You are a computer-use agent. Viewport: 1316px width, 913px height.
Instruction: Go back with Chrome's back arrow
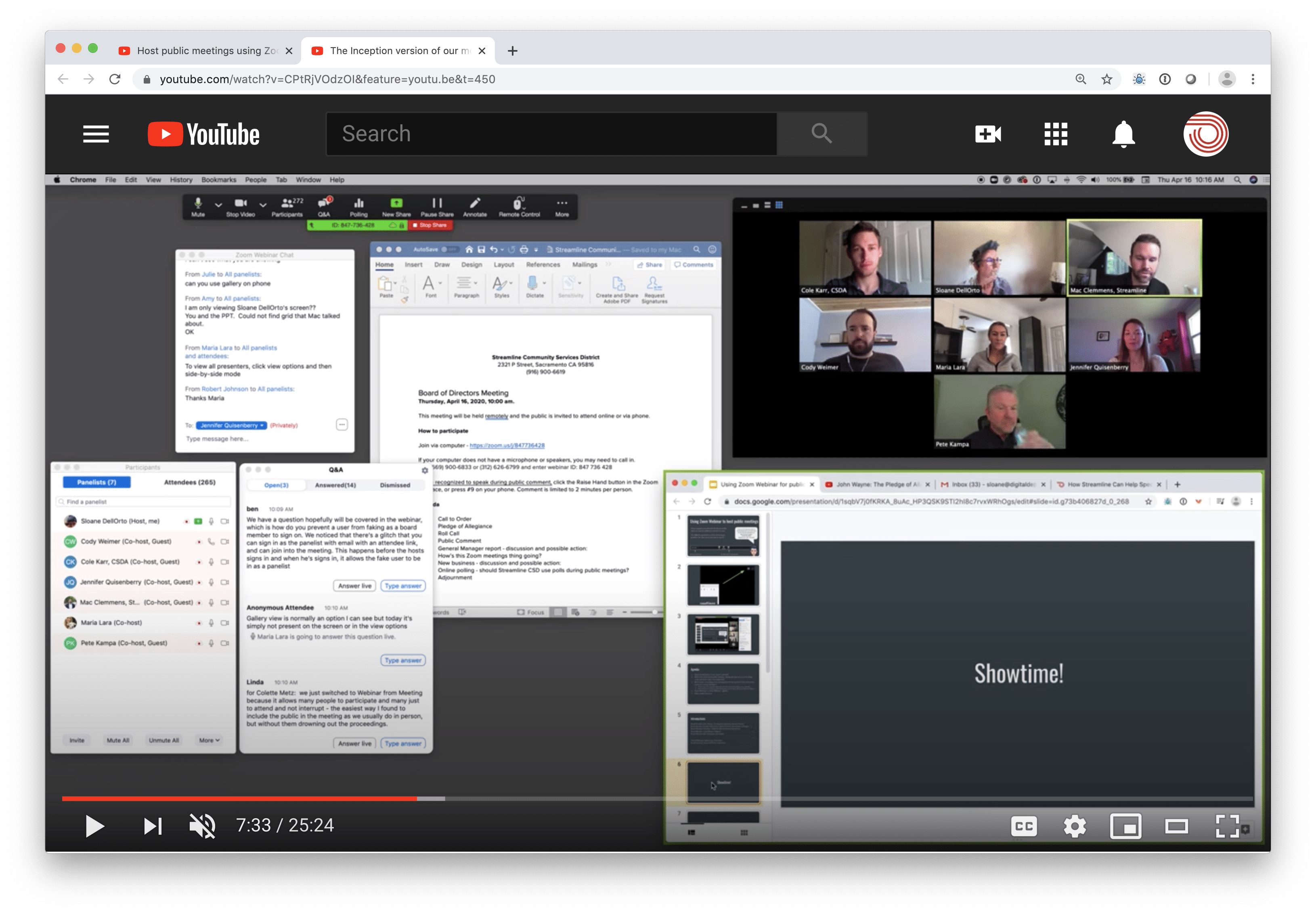click(x=63, y=79)
